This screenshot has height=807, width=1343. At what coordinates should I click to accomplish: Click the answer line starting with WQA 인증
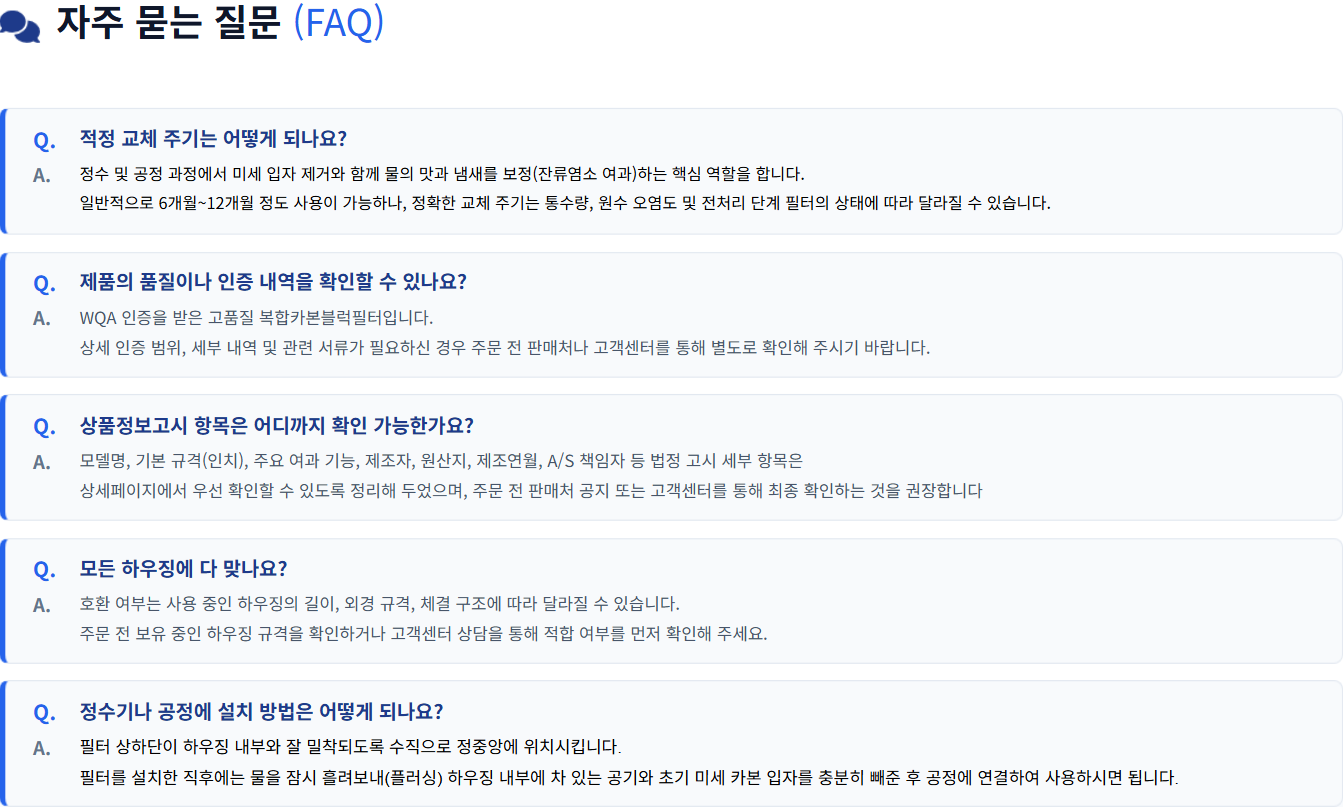click(256, 318)
